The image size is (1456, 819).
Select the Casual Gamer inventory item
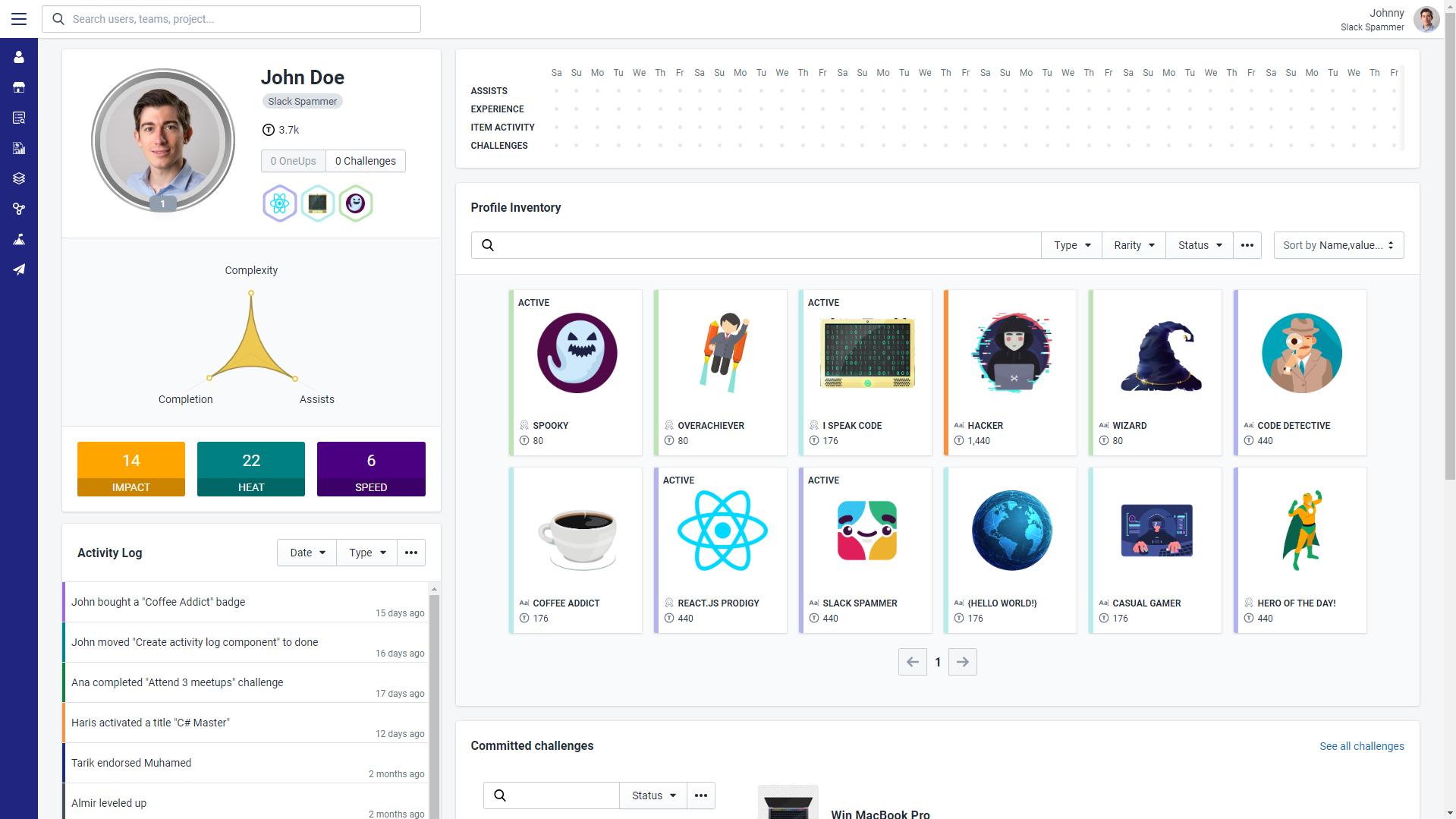(1156, 550)
